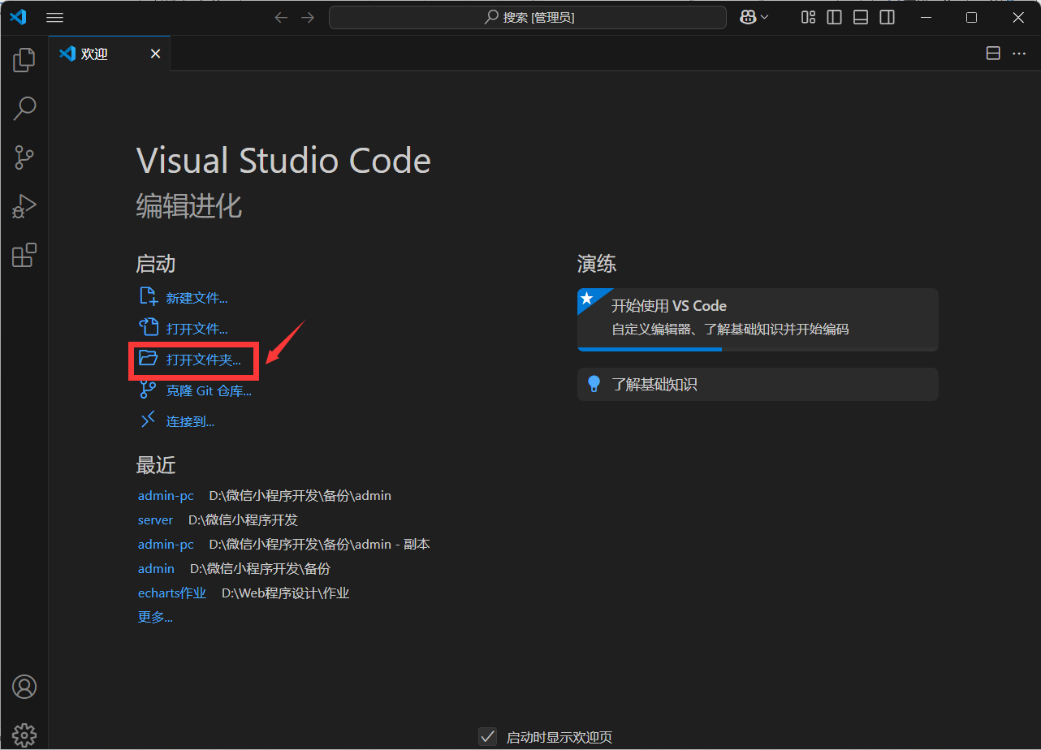Click the file icon beside 打开文件
Viewport: 1041px width, 750px height.
pos(148,327)
